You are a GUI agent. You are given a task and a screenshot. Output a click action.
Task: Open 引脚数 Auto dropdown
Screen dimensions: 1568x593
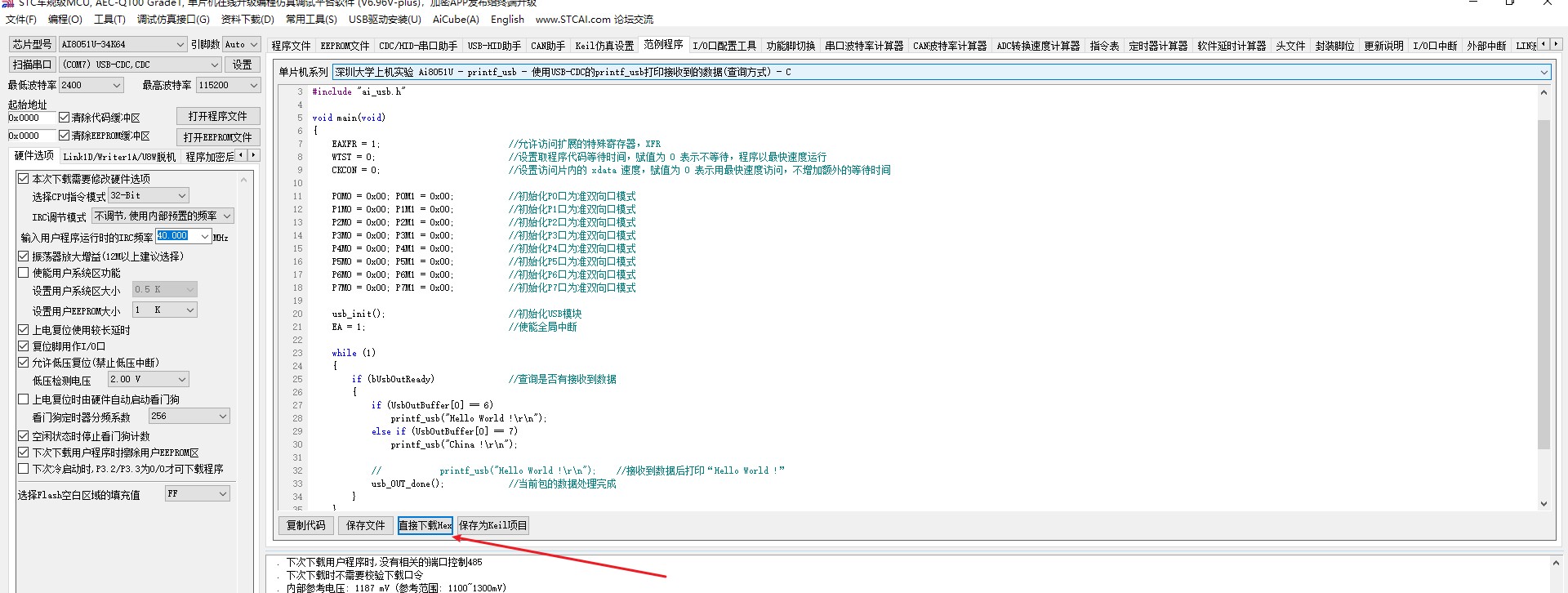[241, 44]
